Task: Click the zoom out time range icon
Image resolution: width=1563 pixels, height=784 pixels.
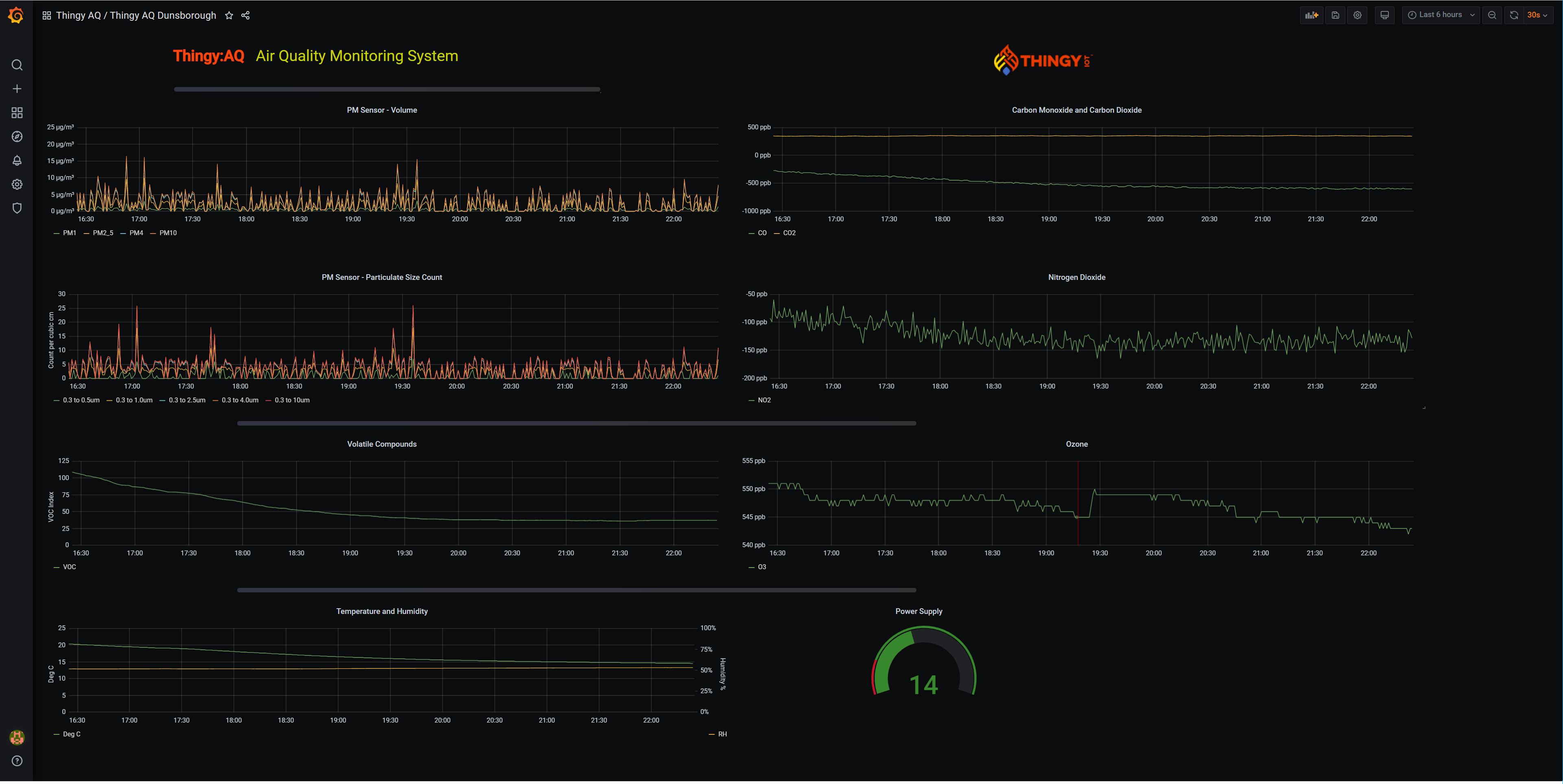Action: point(1492,15)
